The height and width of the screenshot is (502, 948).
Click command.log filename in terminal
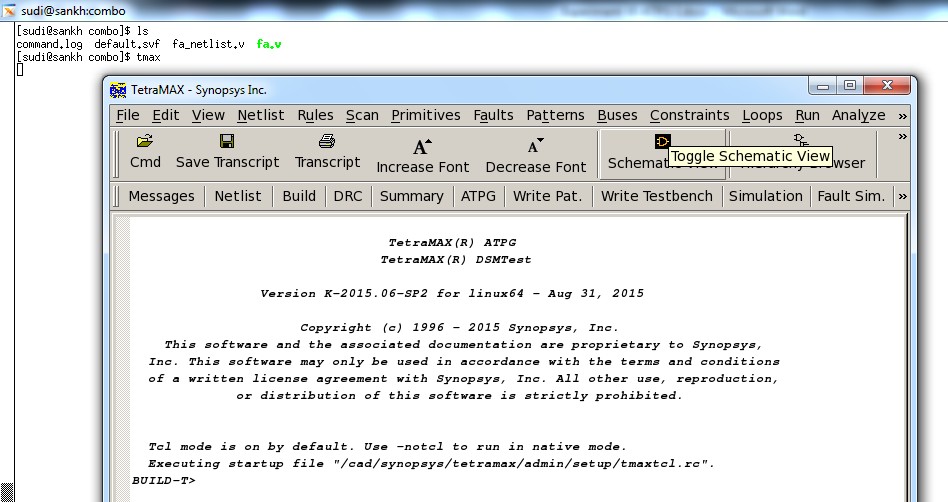click(49, 44)
